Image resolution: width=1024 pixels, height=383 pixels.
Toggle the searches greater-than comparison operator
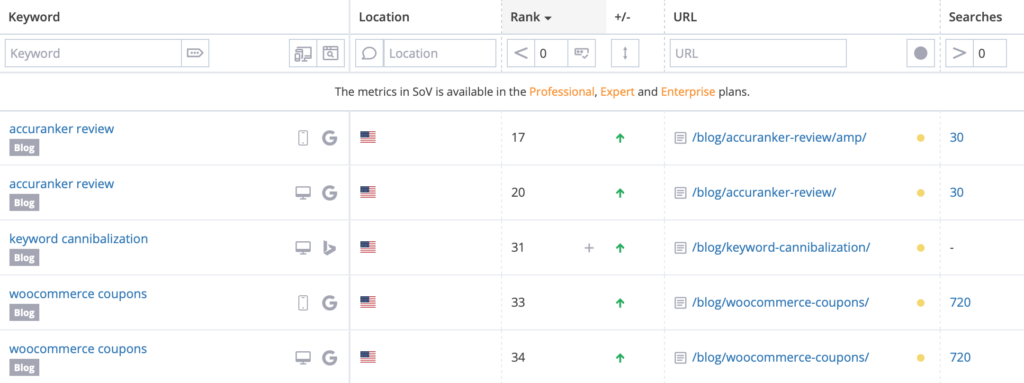click(x=959, y=54)
